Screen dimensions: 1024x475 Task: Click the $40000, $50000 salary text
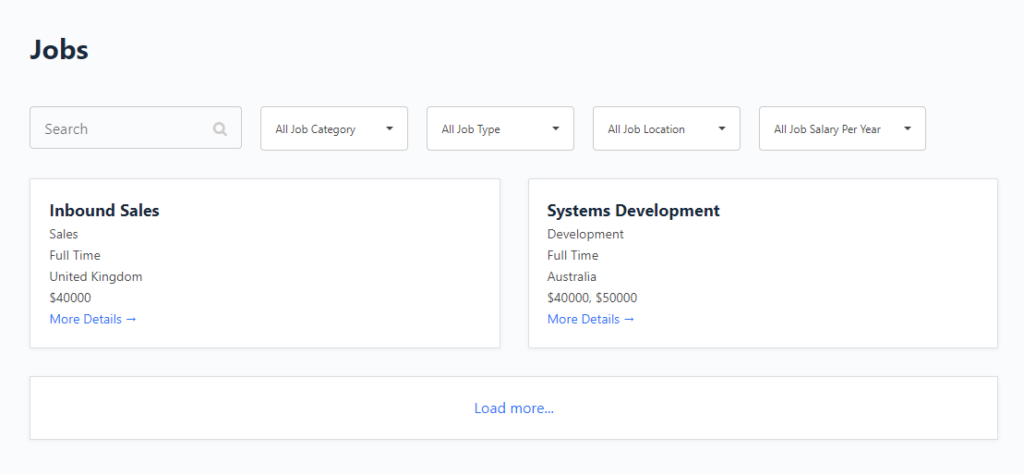click(x=592, y=298)
